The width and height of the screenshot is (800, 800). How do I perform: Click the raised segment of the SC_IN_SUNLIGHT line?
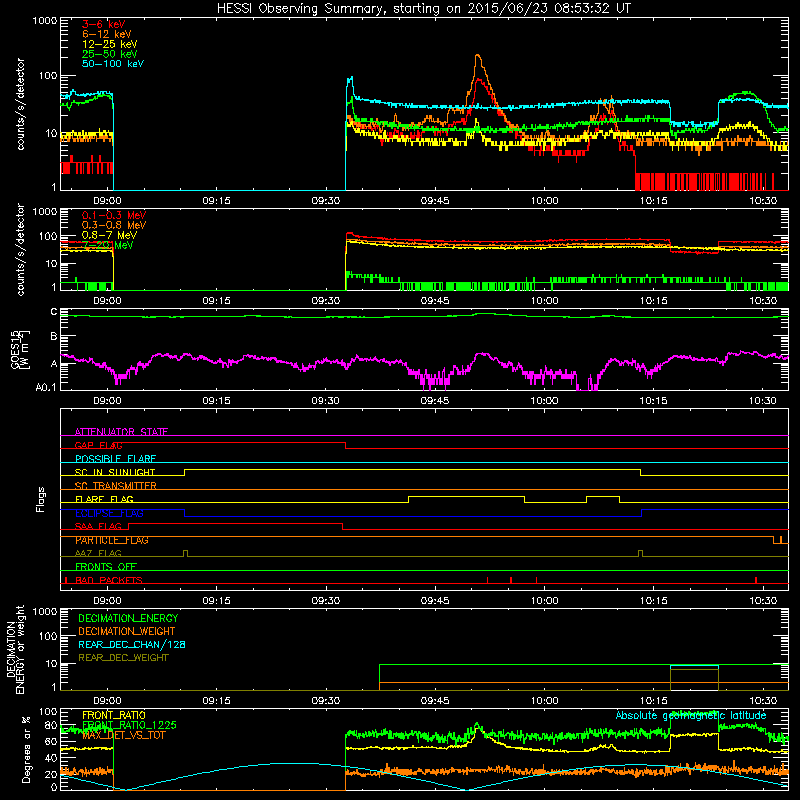(412, 469)
